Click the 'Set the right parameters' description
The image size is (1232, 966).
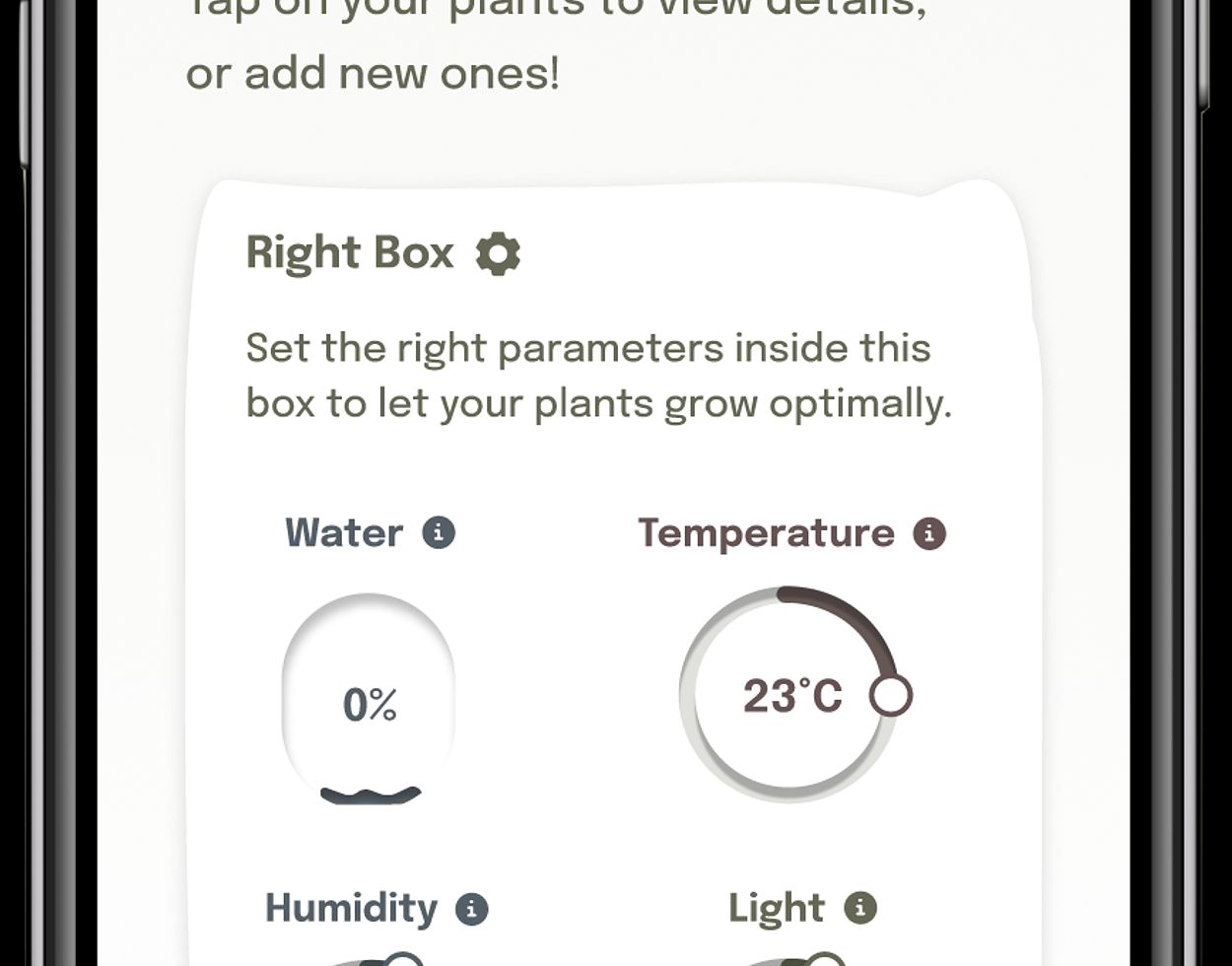pos(598,376)
